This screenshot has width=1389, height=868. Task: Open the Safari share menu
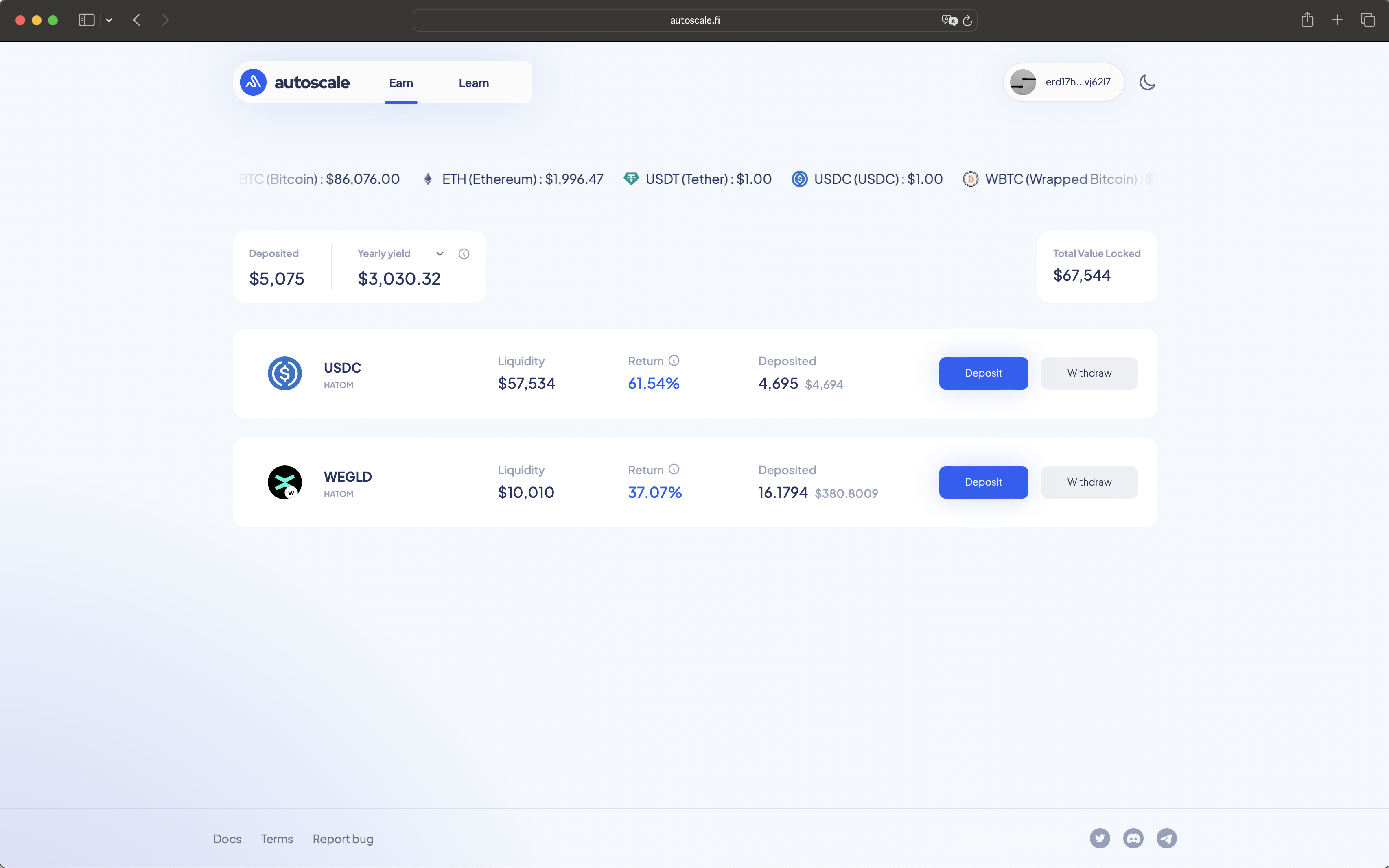pos(1307,20)
